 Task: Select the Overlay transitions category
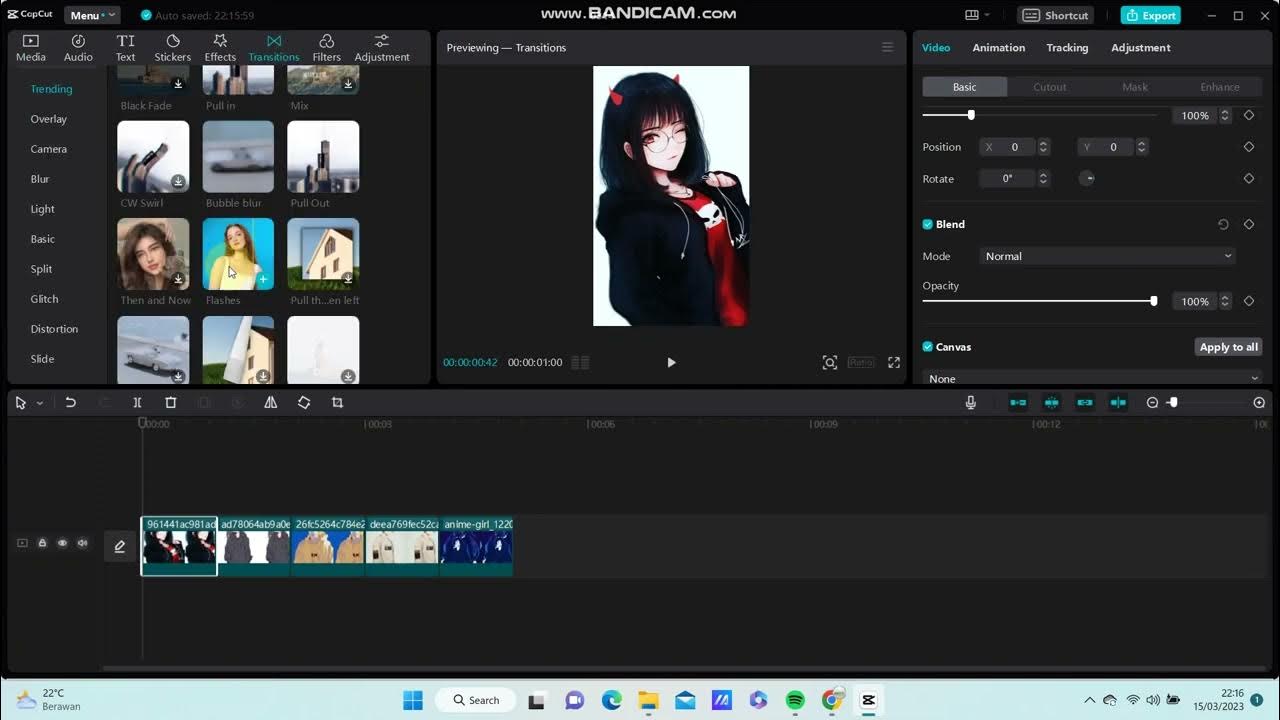point(49,119)
